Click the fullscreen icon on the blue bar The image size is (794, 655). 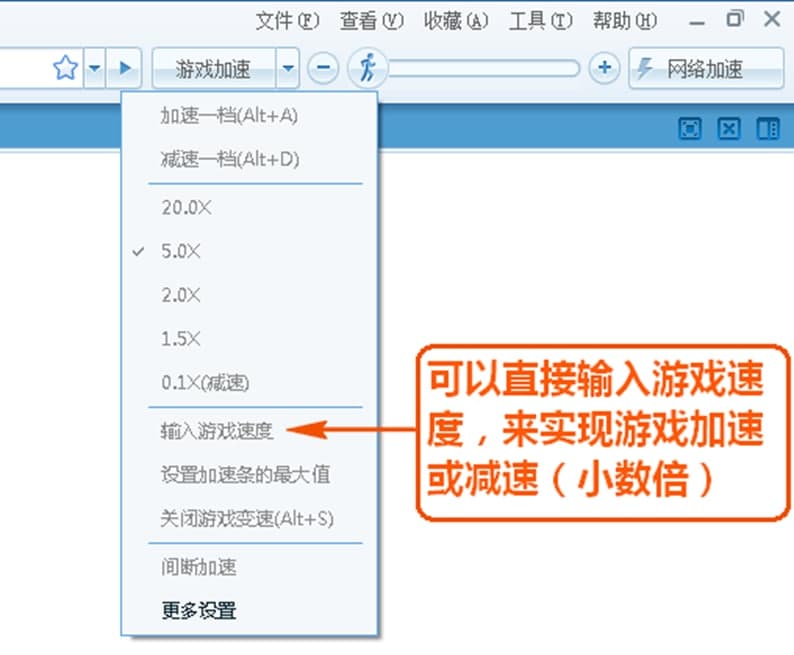point(691,128)
